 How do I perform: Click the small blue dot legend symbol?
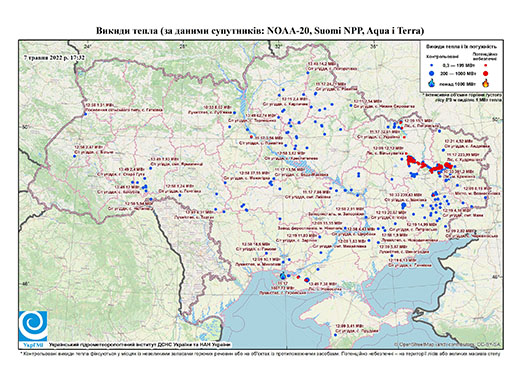pos(432,66)
